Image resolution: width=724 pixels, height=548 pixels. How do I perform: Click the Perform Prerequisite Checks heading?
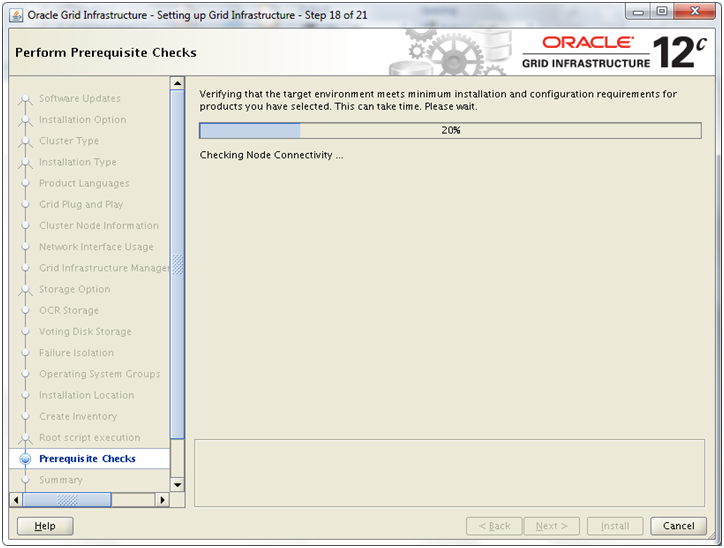click(x=106, y=53)
